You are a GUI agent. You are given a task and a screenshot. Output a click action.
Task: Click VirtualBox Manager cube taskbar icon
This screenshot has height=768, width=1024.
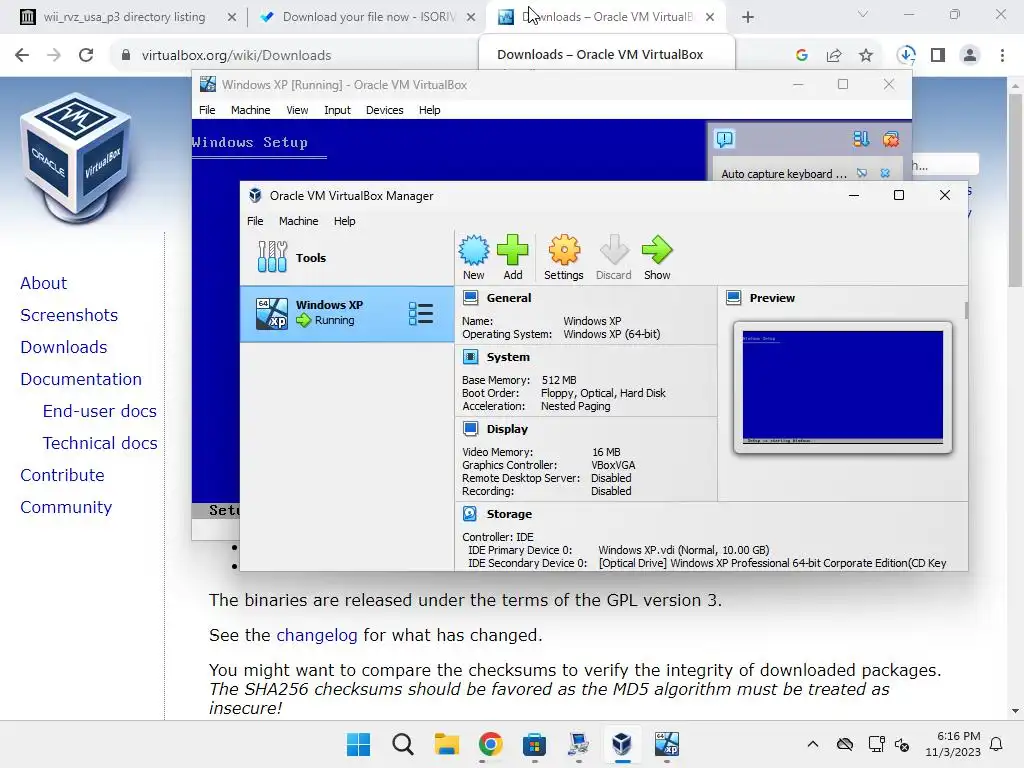tap(622, 744)
